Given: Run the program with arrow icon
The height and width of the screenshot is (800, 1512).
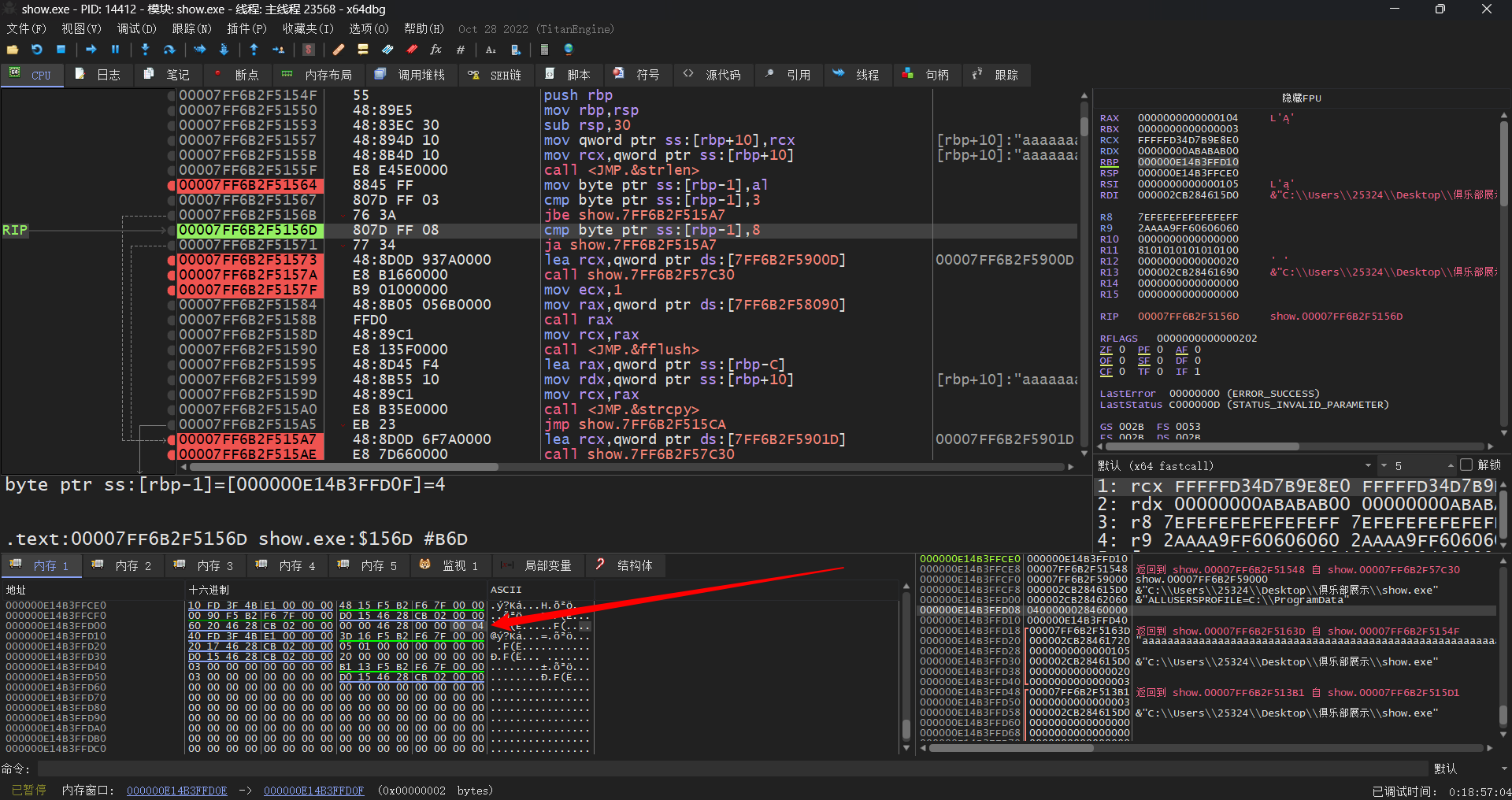Looking at the screenshot, I should click(91, 50).
